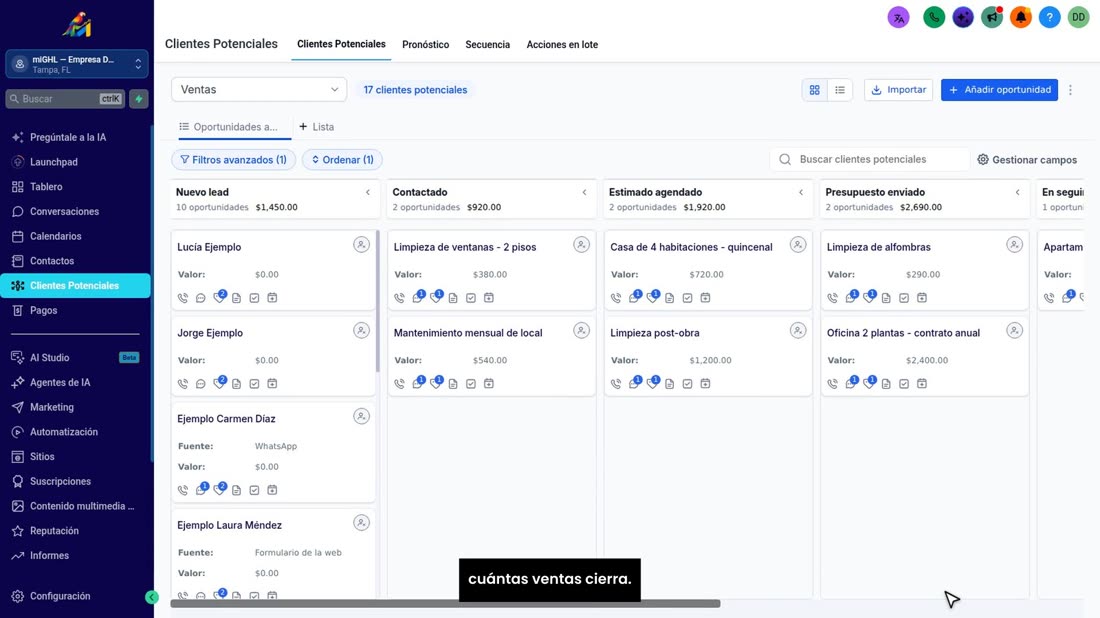Open calendar icon on Limpieza de alfombras card

922,298
